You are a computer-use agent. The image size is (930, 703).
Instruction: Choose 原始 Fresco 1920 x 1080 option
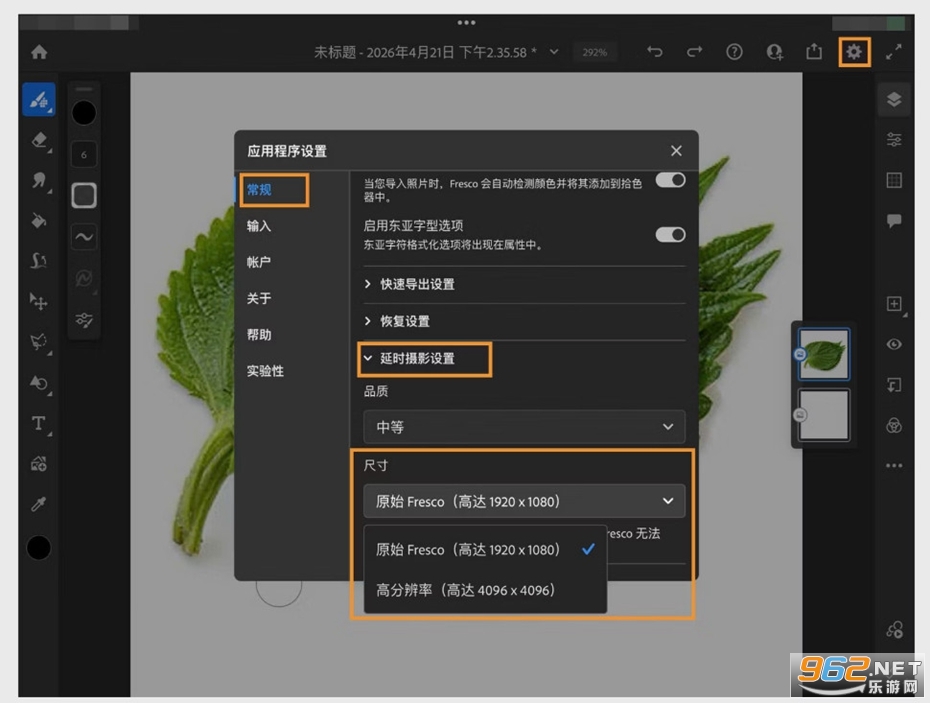pos(485,549)
